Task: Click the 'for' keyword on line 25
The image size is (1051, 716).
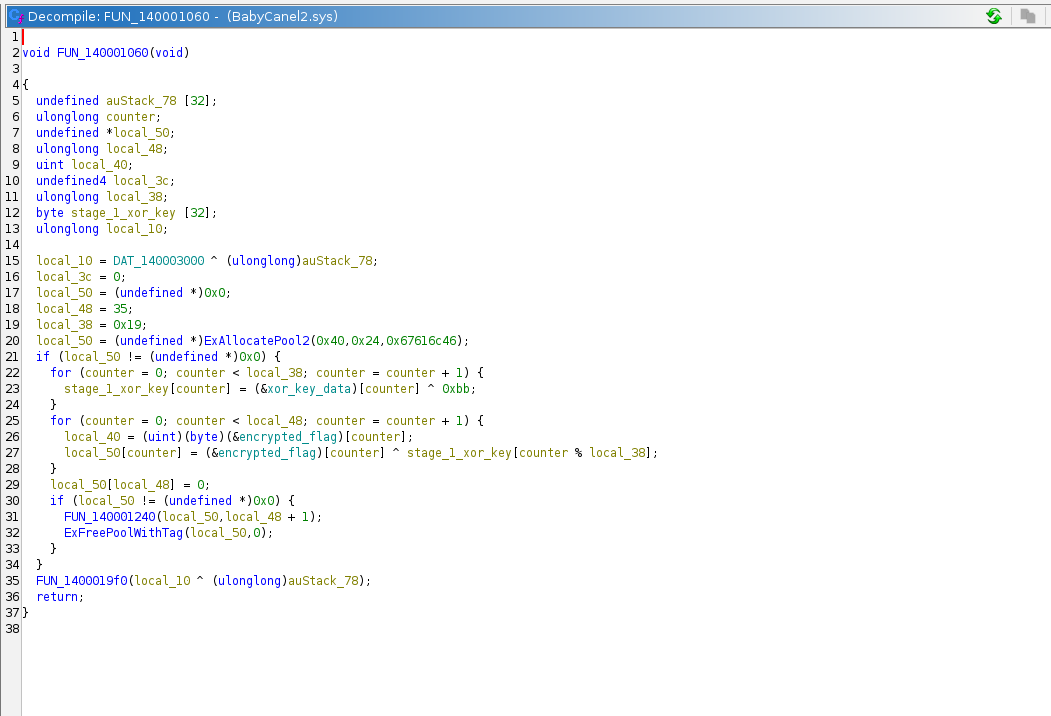Action: [x=60, y=421]
